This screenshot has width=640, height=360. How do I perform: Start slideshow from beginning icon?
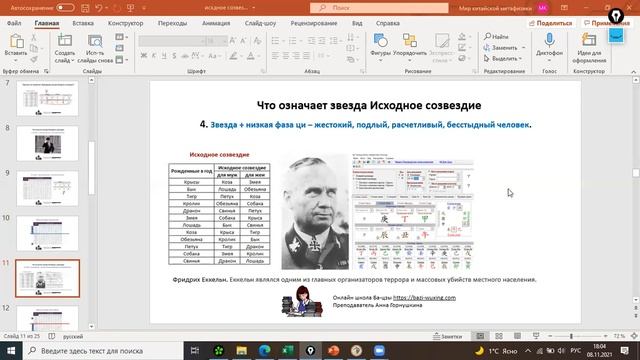coord(131,8)
